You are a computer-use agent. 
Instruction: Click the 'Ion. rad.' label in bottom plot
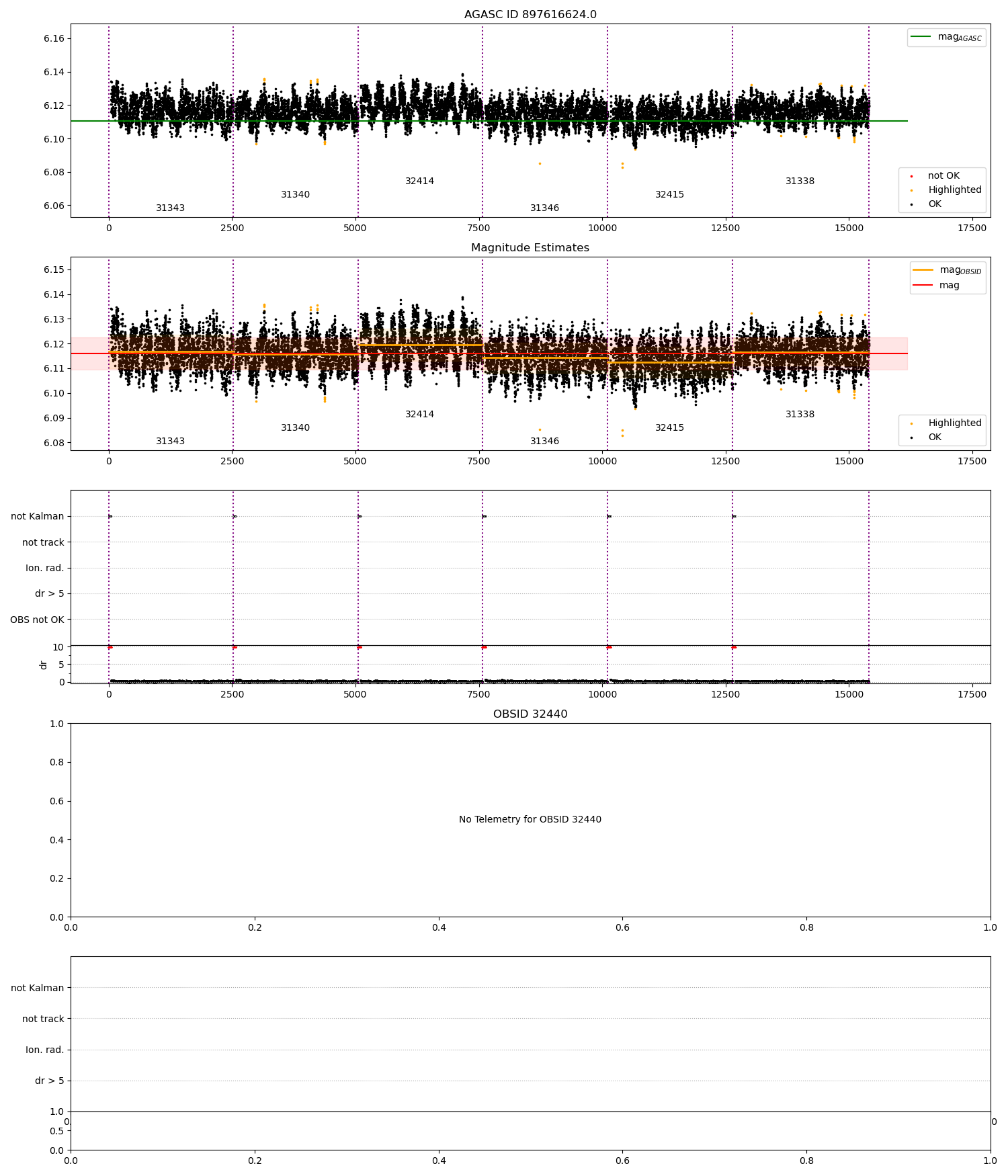pos(45,1050)
